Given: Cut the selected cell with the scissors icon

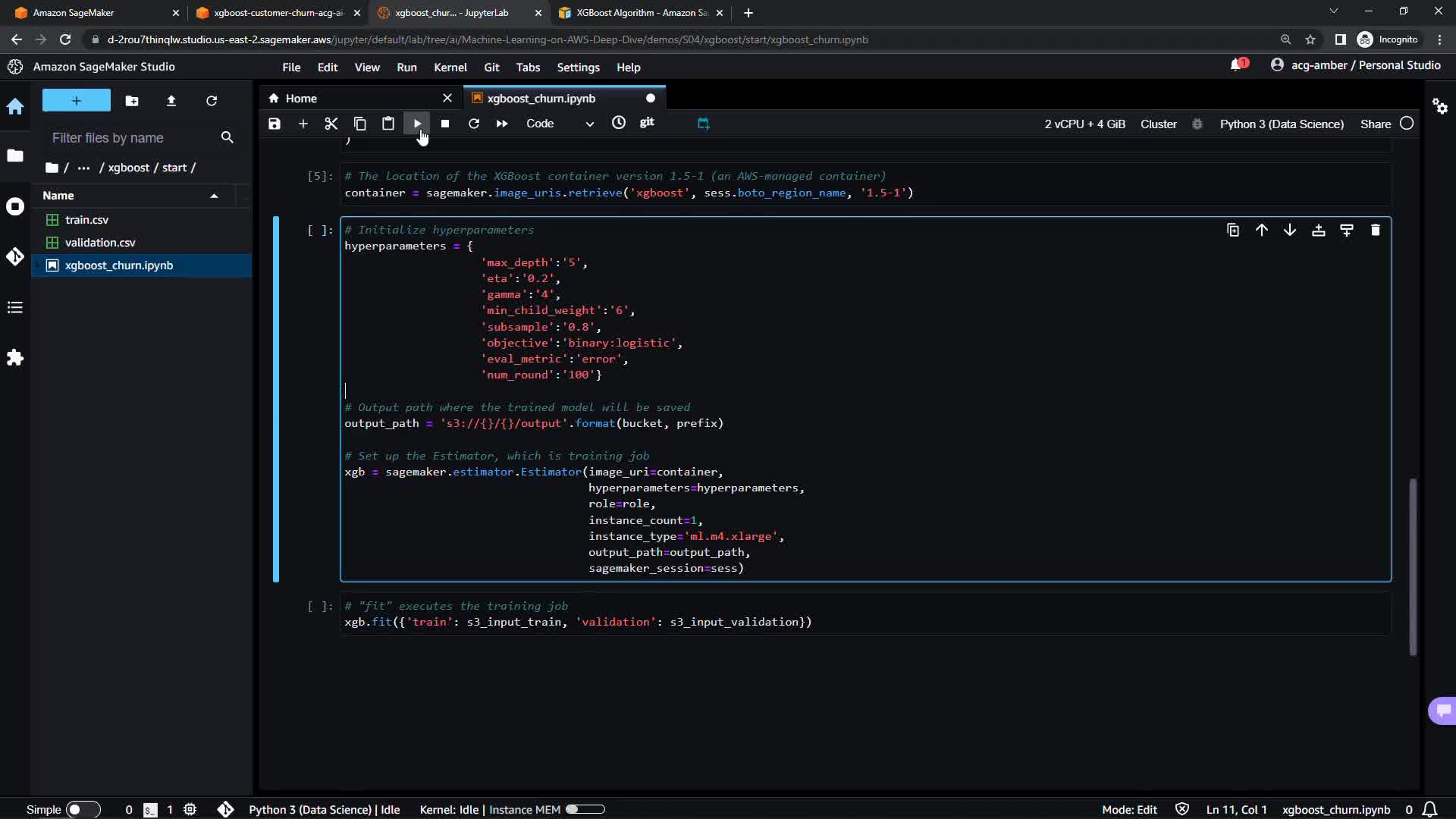Looking at the screenshot, I should click(x=331, y=124).
